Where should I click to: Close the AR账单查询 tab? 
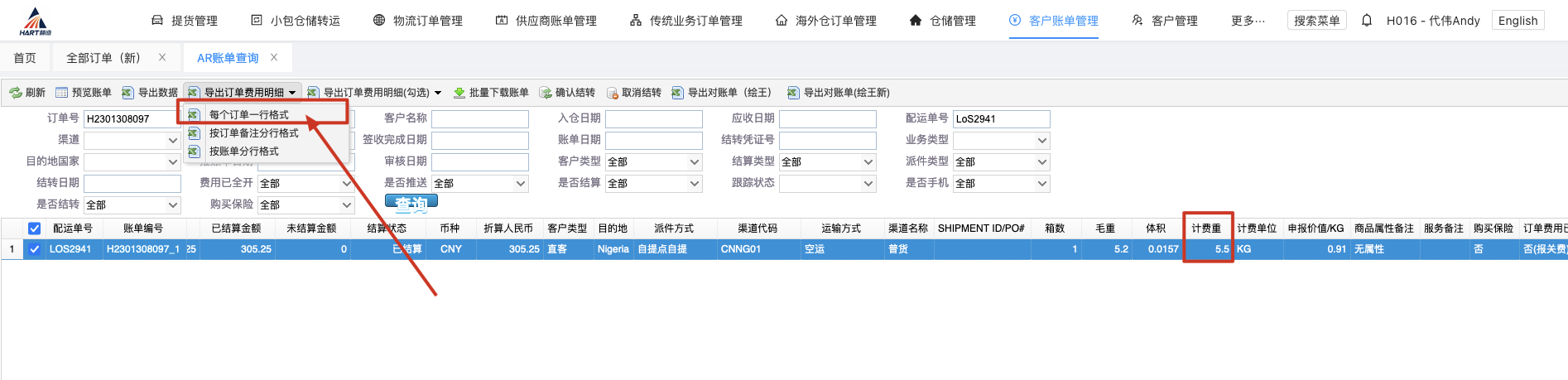(274, 57)
